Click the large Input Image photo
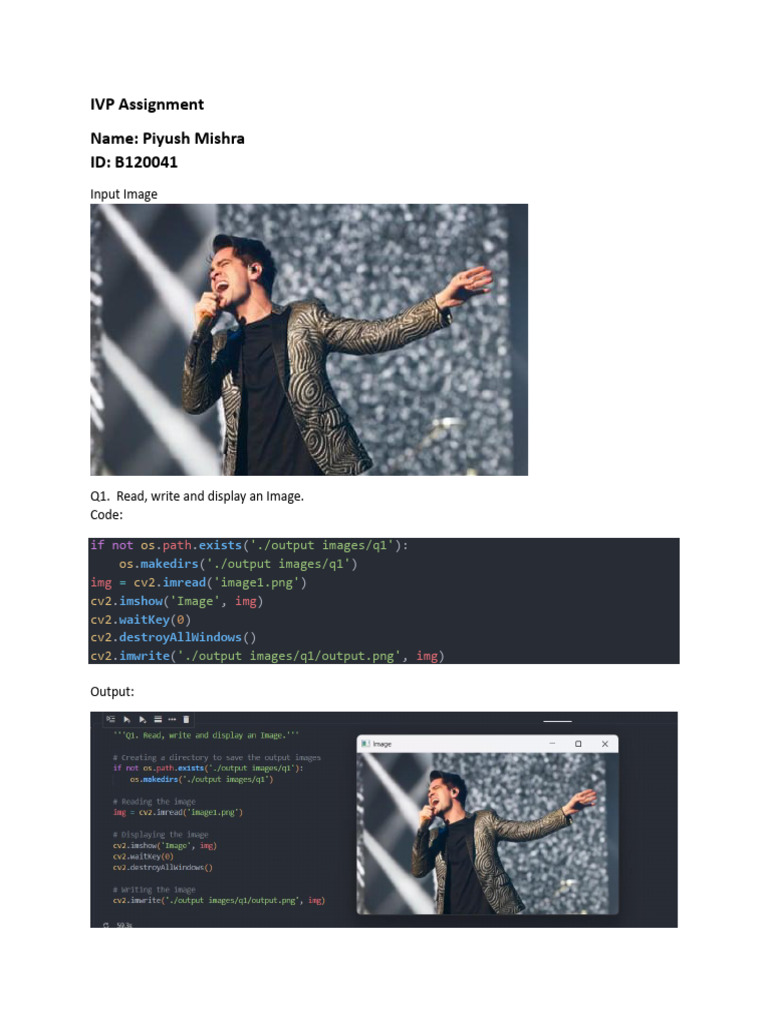Image resolution: width=768 pixels, height=1024 pixels. coord(309,340)
